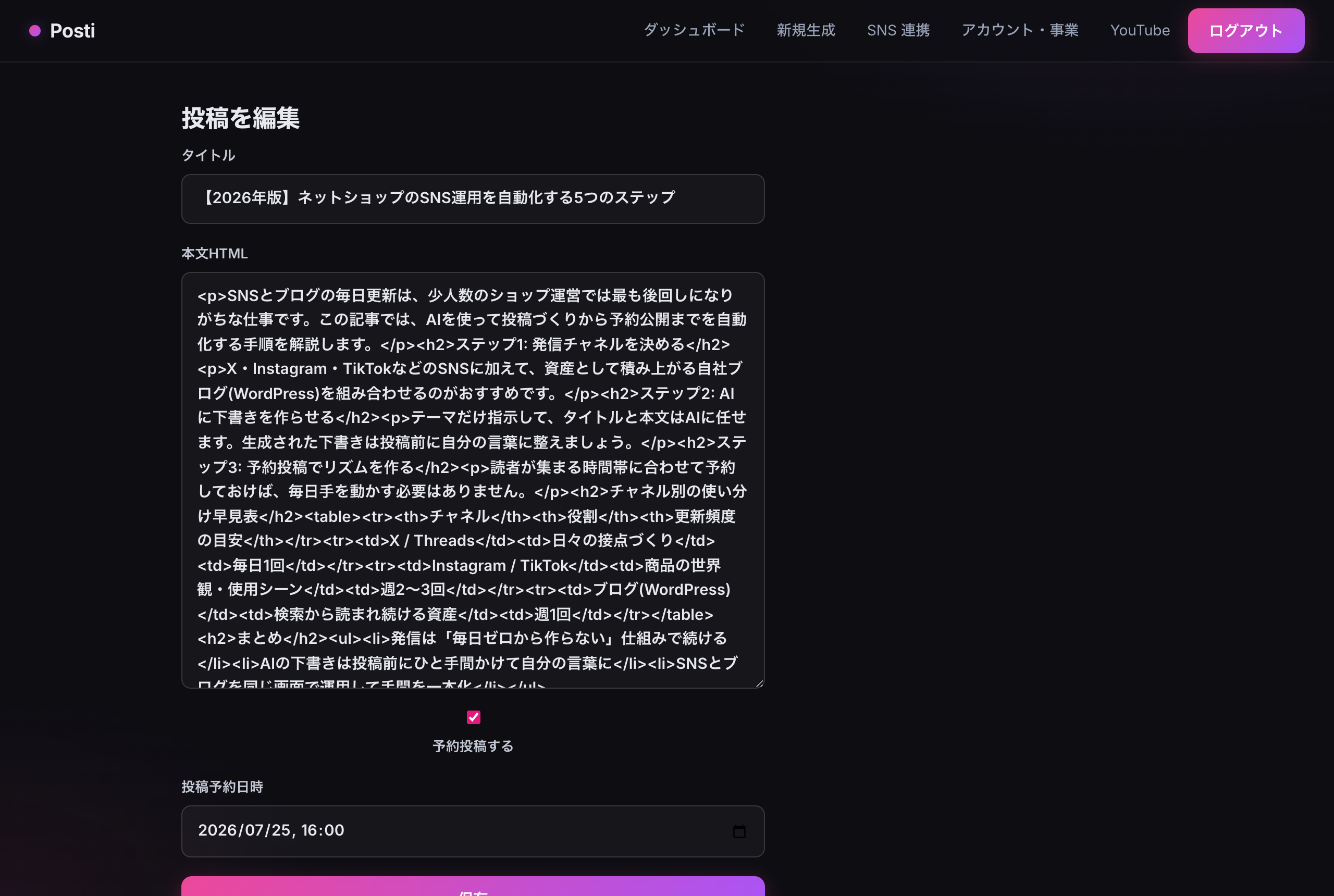Go to 新規生成 page
Screen dimensions: 1334x896
[806, 30]
